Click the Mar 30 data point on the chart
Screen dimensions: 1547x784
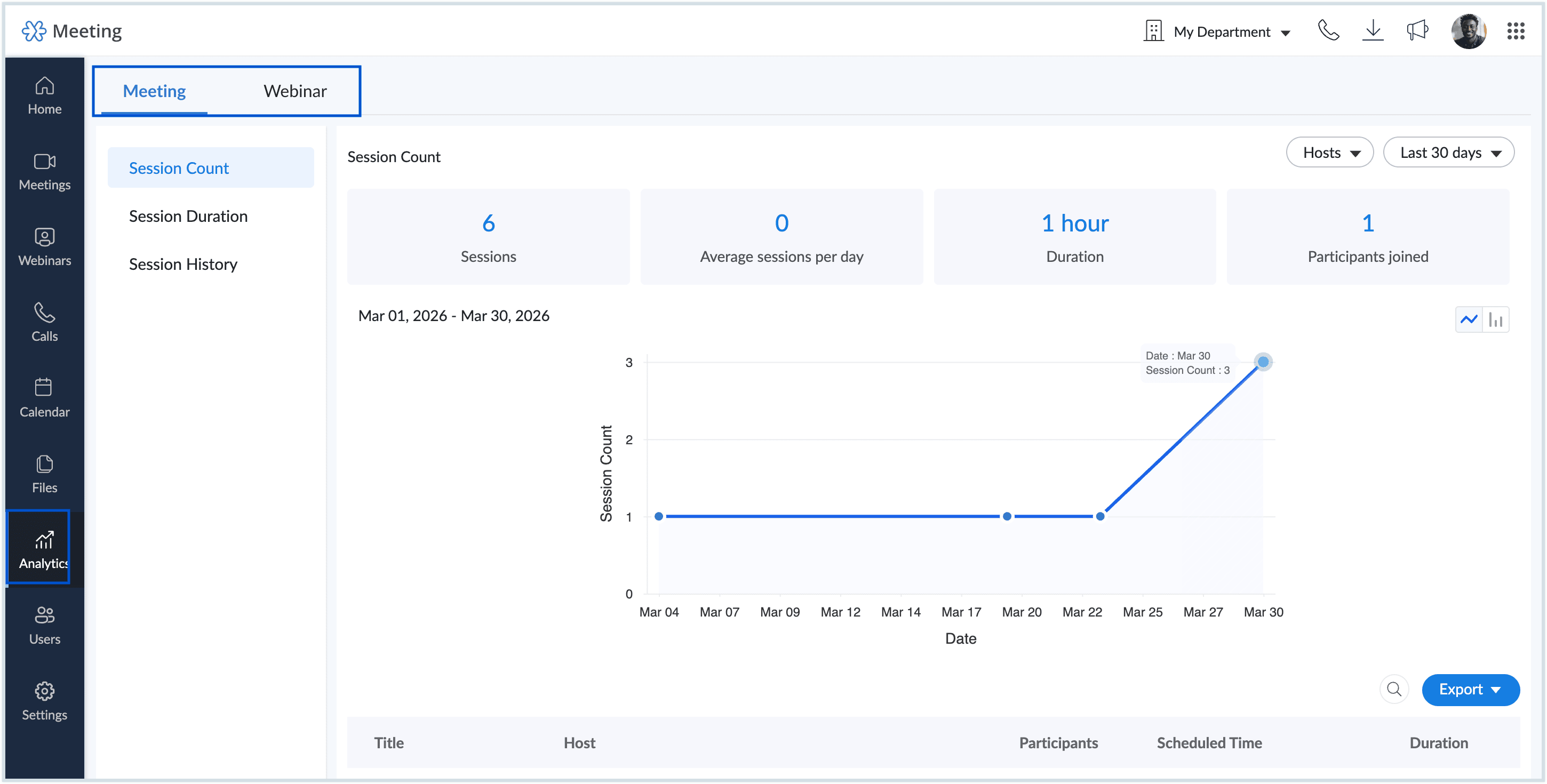tap(1264, 362)
